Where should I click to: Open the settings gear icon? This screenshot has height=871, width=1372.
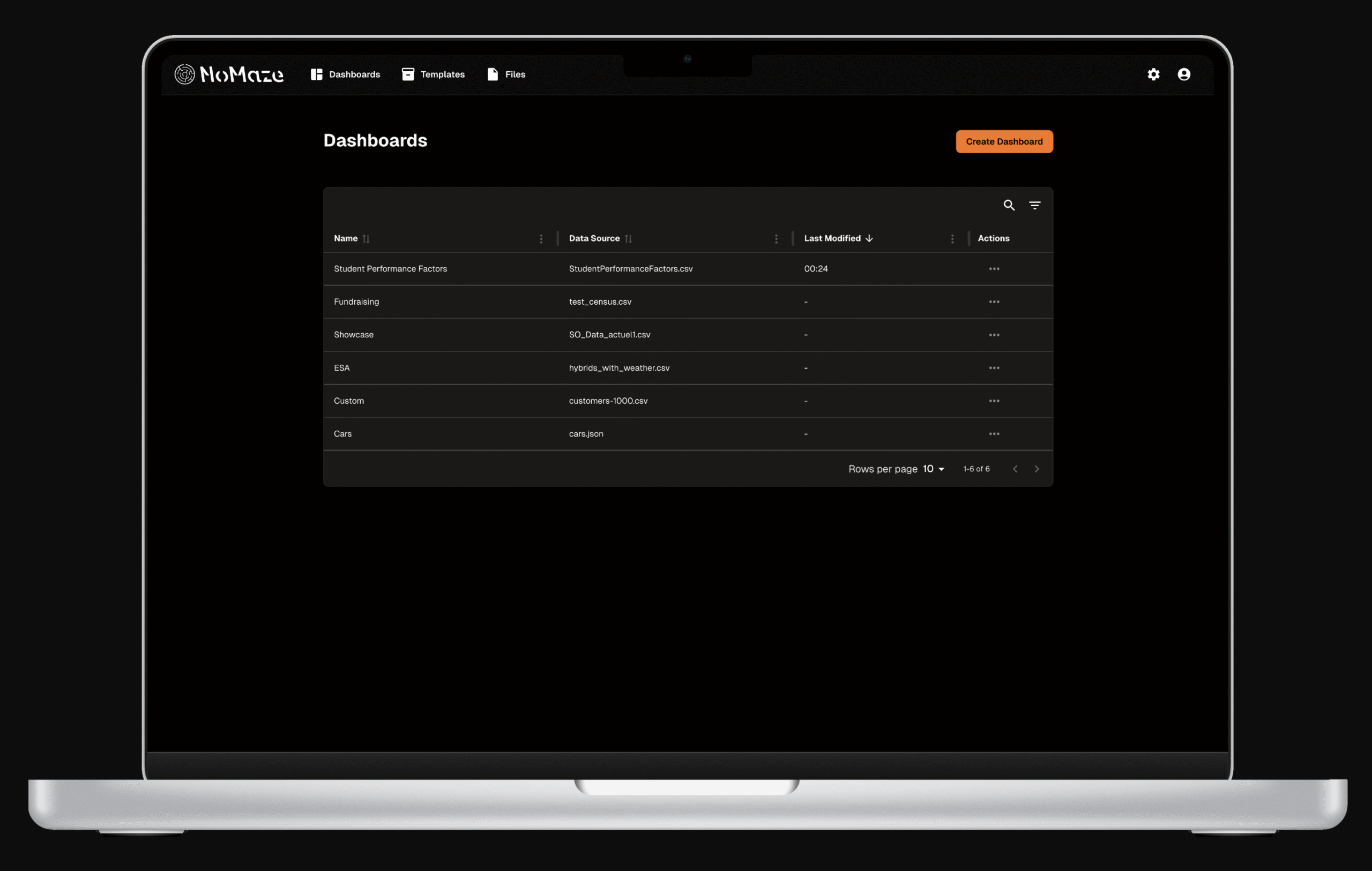pyautogui.click(x=1153, y=74)
